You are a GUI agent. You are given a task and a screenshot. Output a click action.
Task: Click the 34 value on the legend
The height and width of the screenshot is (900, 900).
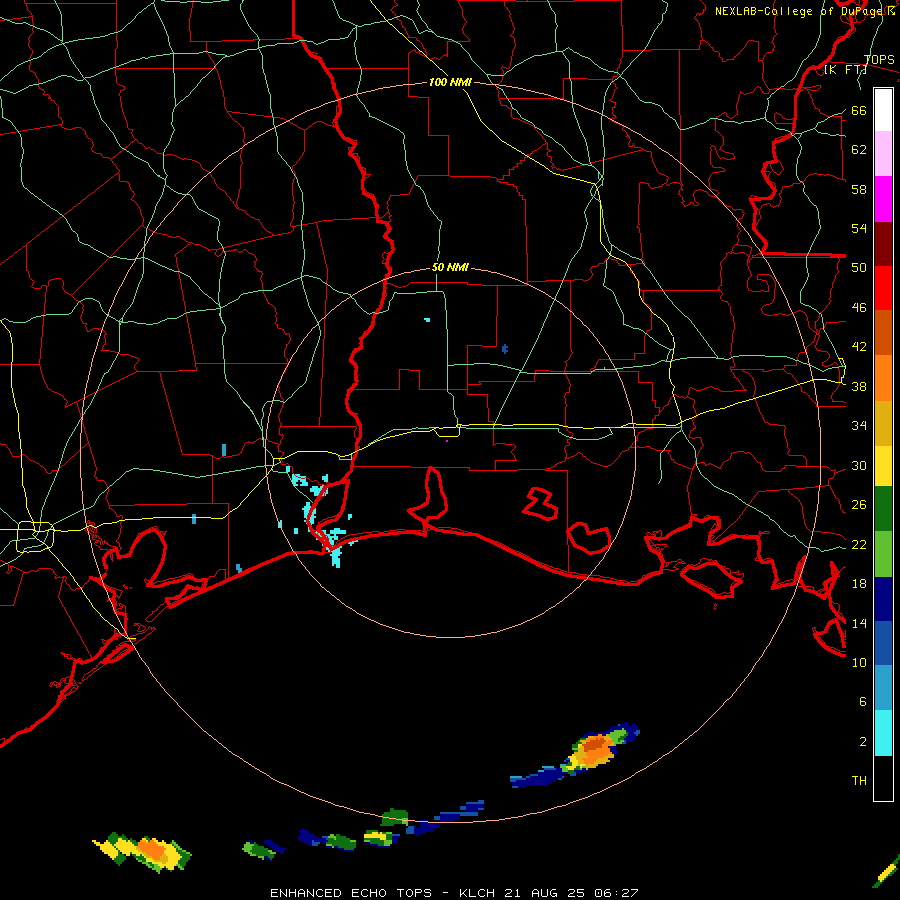(859, 426)
